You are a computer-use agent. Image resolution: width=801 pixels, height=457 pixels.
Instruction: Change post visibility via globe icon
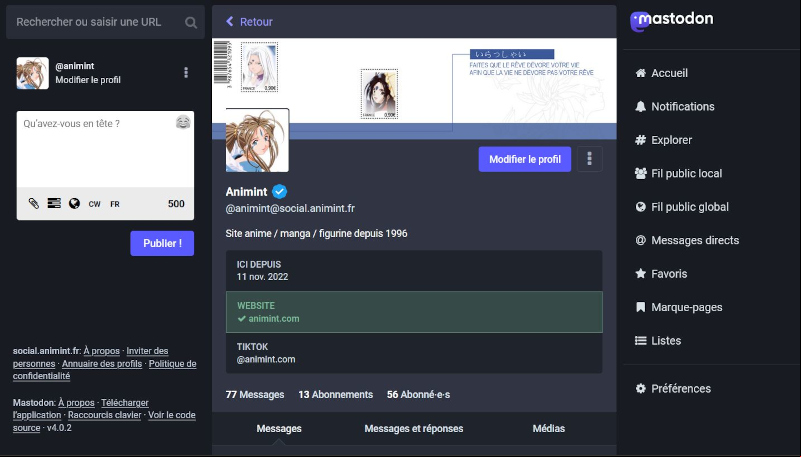point(75,204)
